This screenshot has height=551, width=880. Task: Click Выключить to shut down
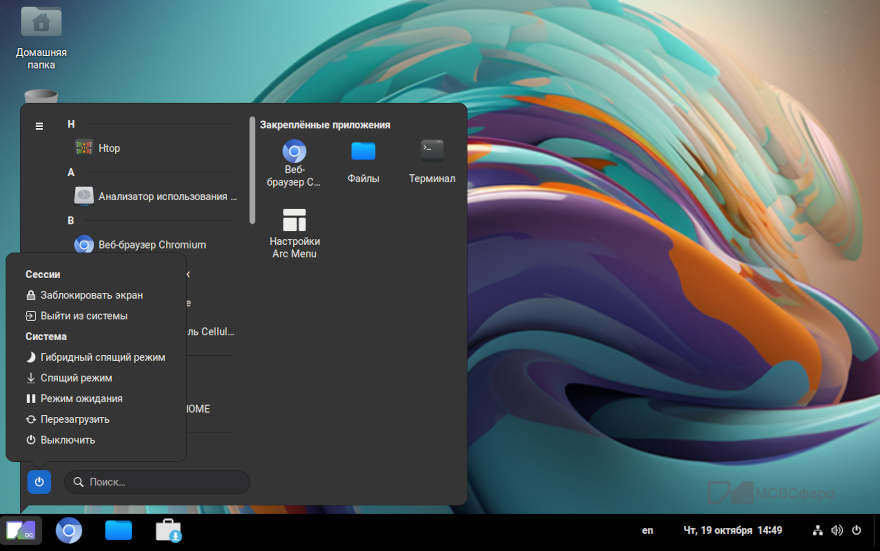pyautogui.click(x=68, y=440)
